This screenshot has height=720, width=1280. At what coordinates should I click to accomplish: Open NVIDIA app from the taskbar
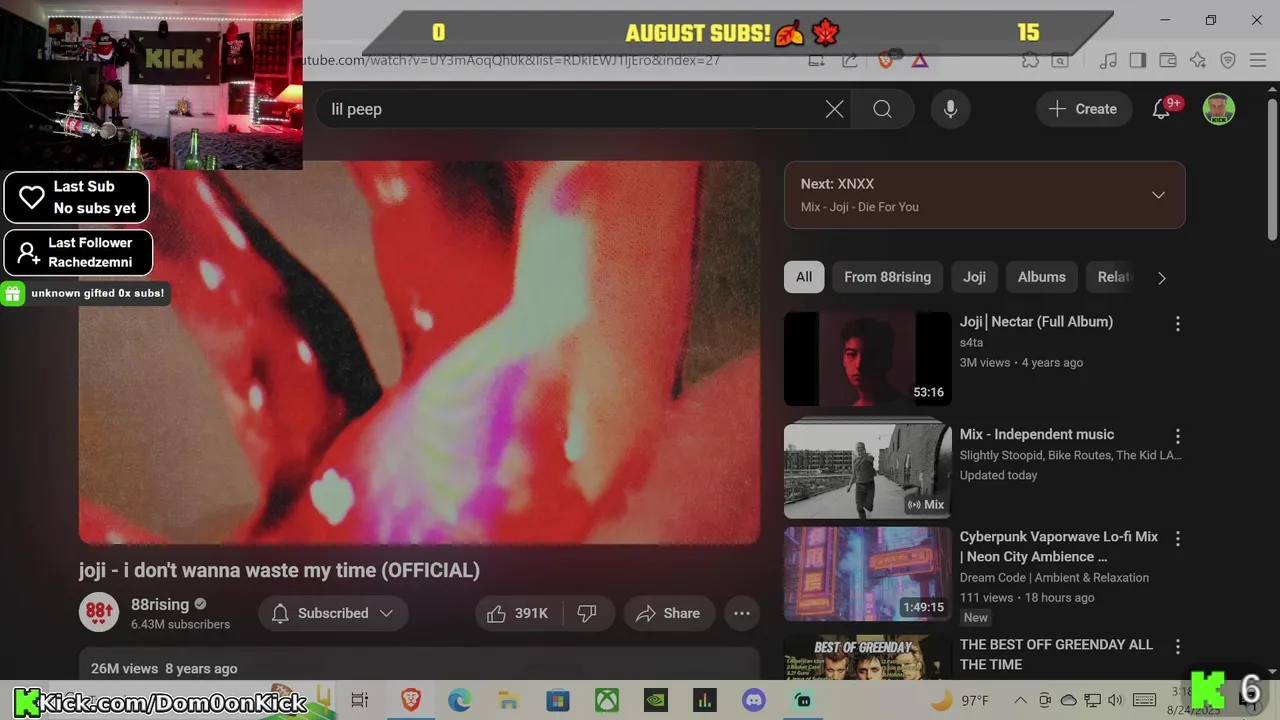[x=655, y=700]
